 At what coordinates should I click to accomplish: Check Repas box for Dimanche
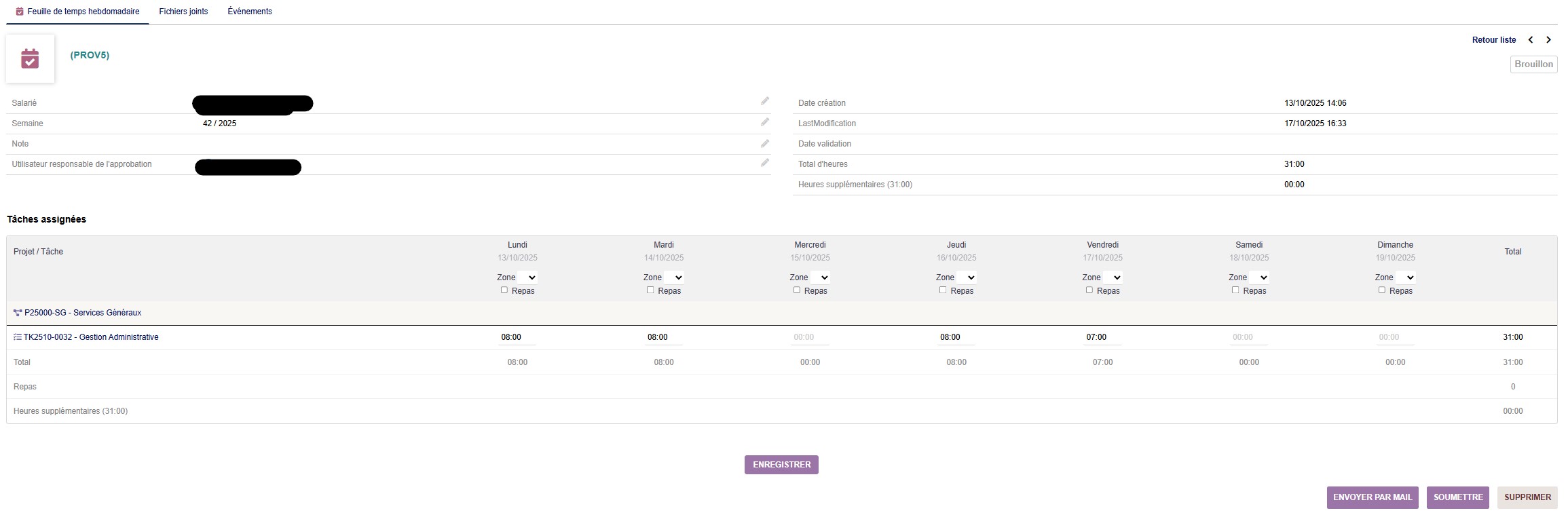tap(1382, 290)
